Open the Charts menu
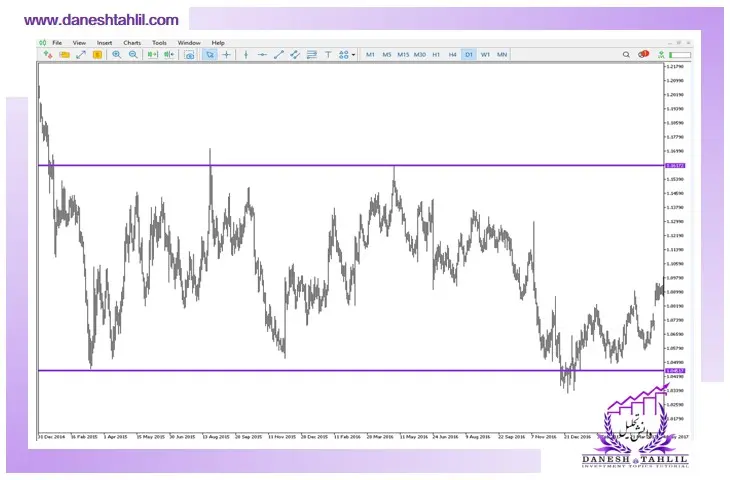Screen dimensions: 730x480 click(x=132, y=43)
